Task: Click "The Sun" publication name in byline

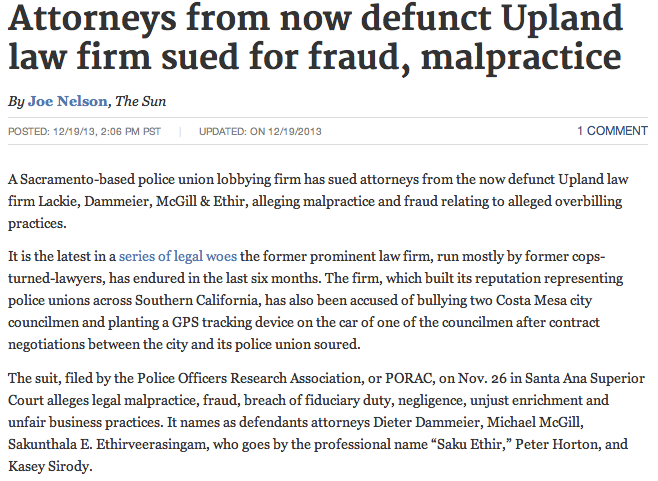Action: pyautogui.click(x=141, y=100)
